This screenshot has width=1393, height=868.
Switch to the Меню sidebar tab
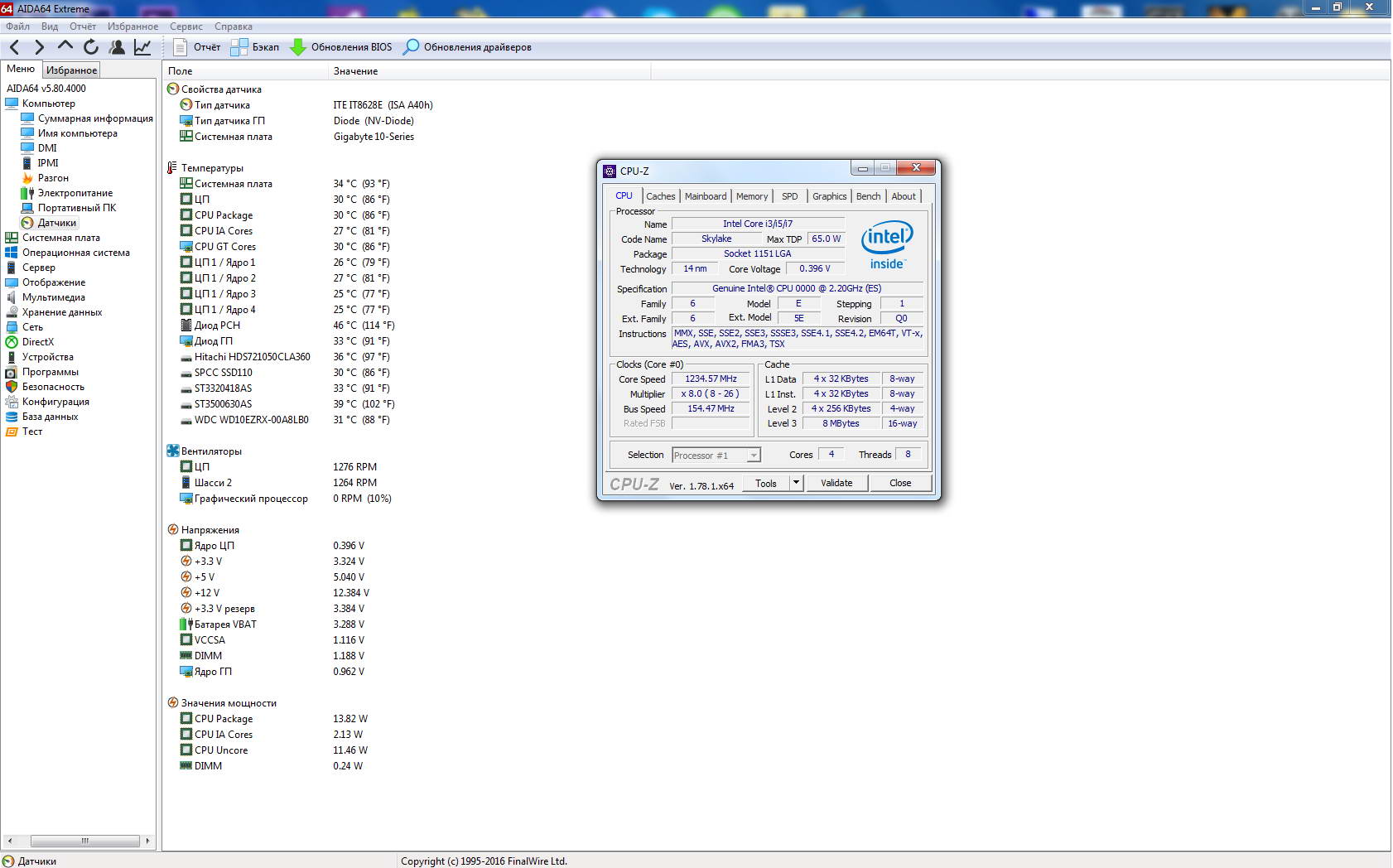coord(21,69)
